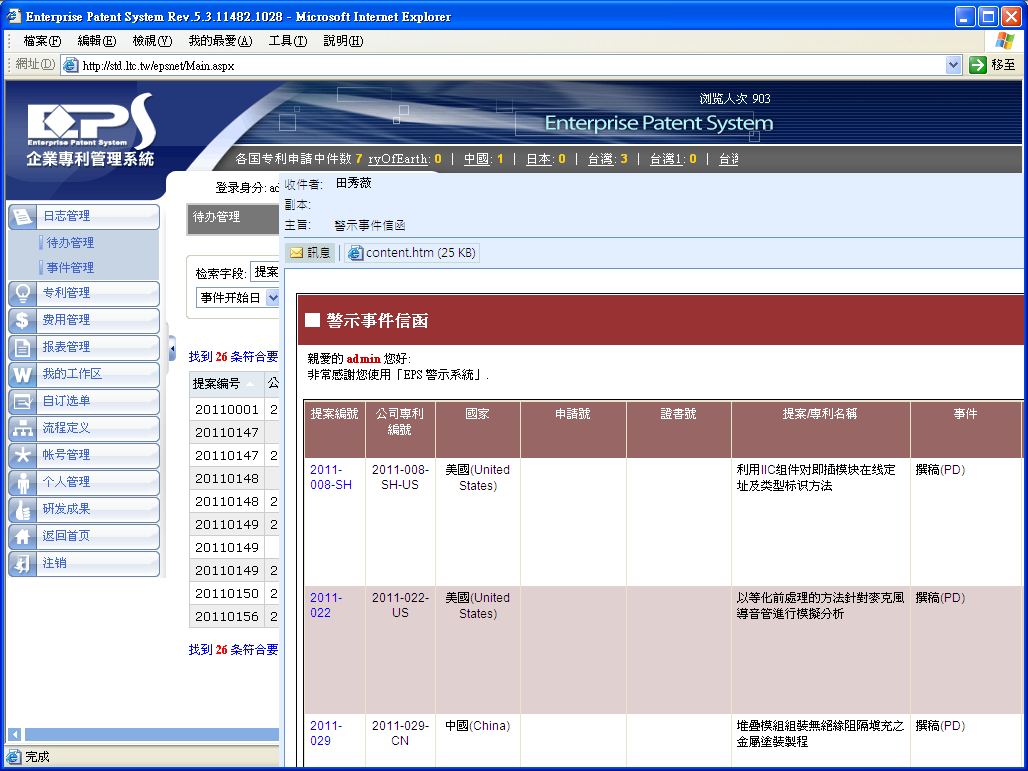Open the 报表管理 menu section
The height and width of the screenshot is (771, 1028).
84,347
